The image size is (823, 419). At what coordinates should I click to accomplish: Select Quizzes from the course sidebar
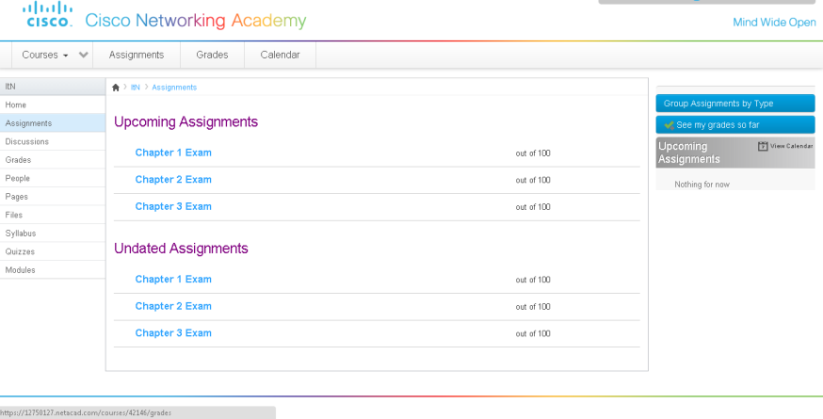20,252
